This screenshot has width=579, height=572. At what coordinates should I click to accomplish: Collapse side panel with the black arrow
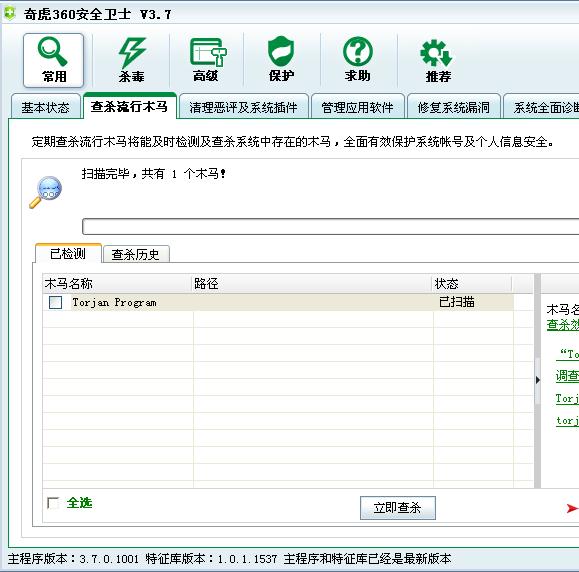click(538, 380)
